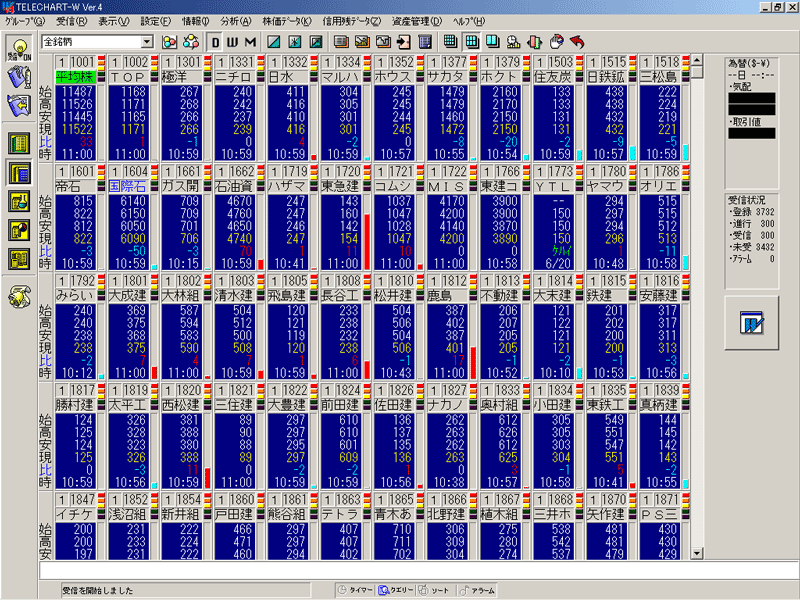The height and width of the screenshot is (600, 800).
Task: Open the ヘルプ(H) menu
Action: pyautogui.click(x=469, y=21)
